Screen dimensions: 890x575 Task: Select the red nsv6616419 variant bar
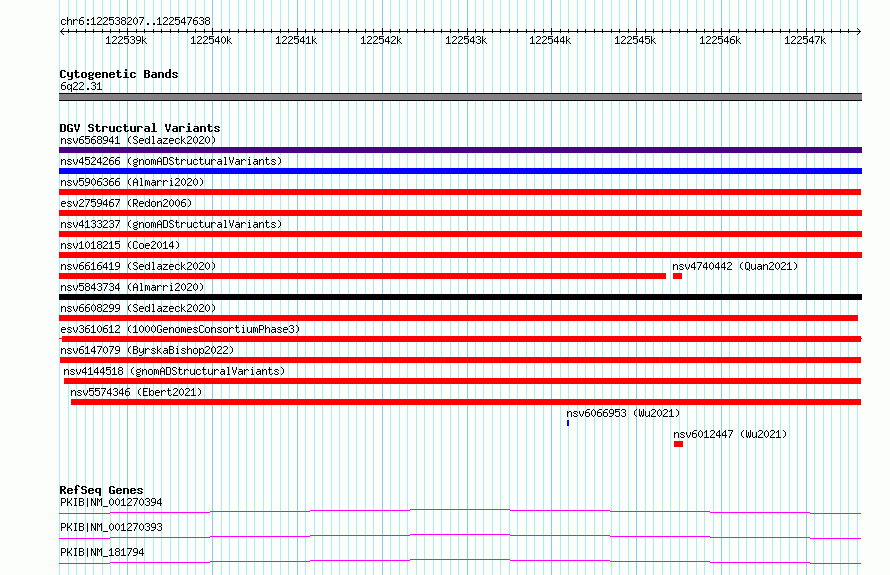pos(363,276)
